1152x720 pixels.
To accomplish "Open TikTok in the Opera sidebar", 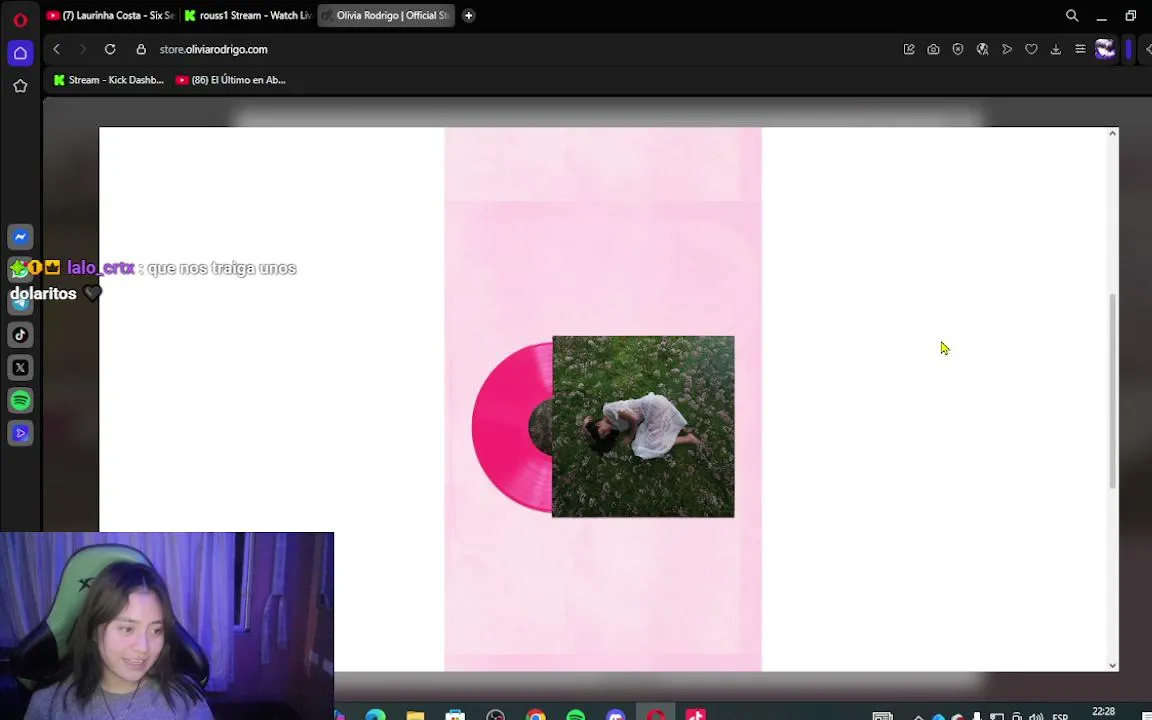I will tap(21, 335).
